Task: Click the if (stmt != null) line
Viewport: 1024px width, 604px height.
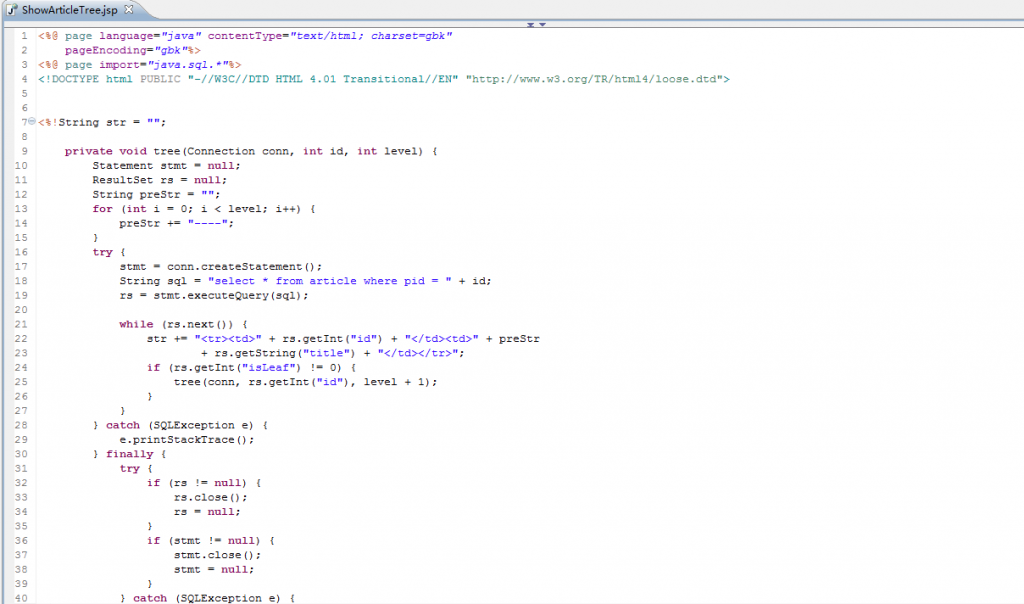Action: [x=210, y=541]
